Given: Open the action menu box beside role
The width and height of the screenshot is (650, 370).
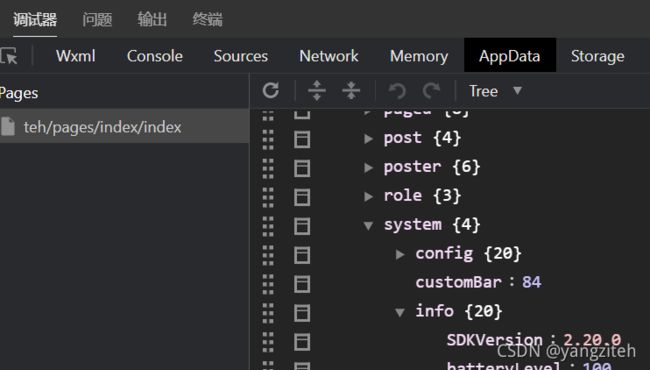Looking at the screenshot, I should 302,197.
